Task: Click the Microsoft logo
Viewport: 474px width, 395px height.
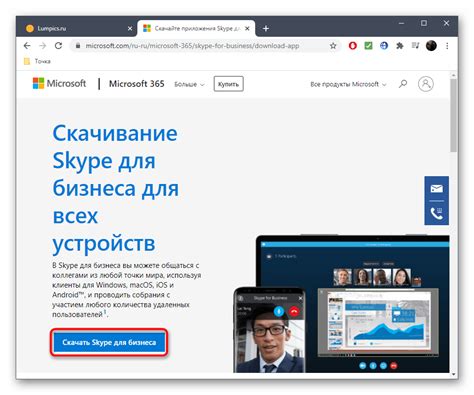Action: pos(59,83)
